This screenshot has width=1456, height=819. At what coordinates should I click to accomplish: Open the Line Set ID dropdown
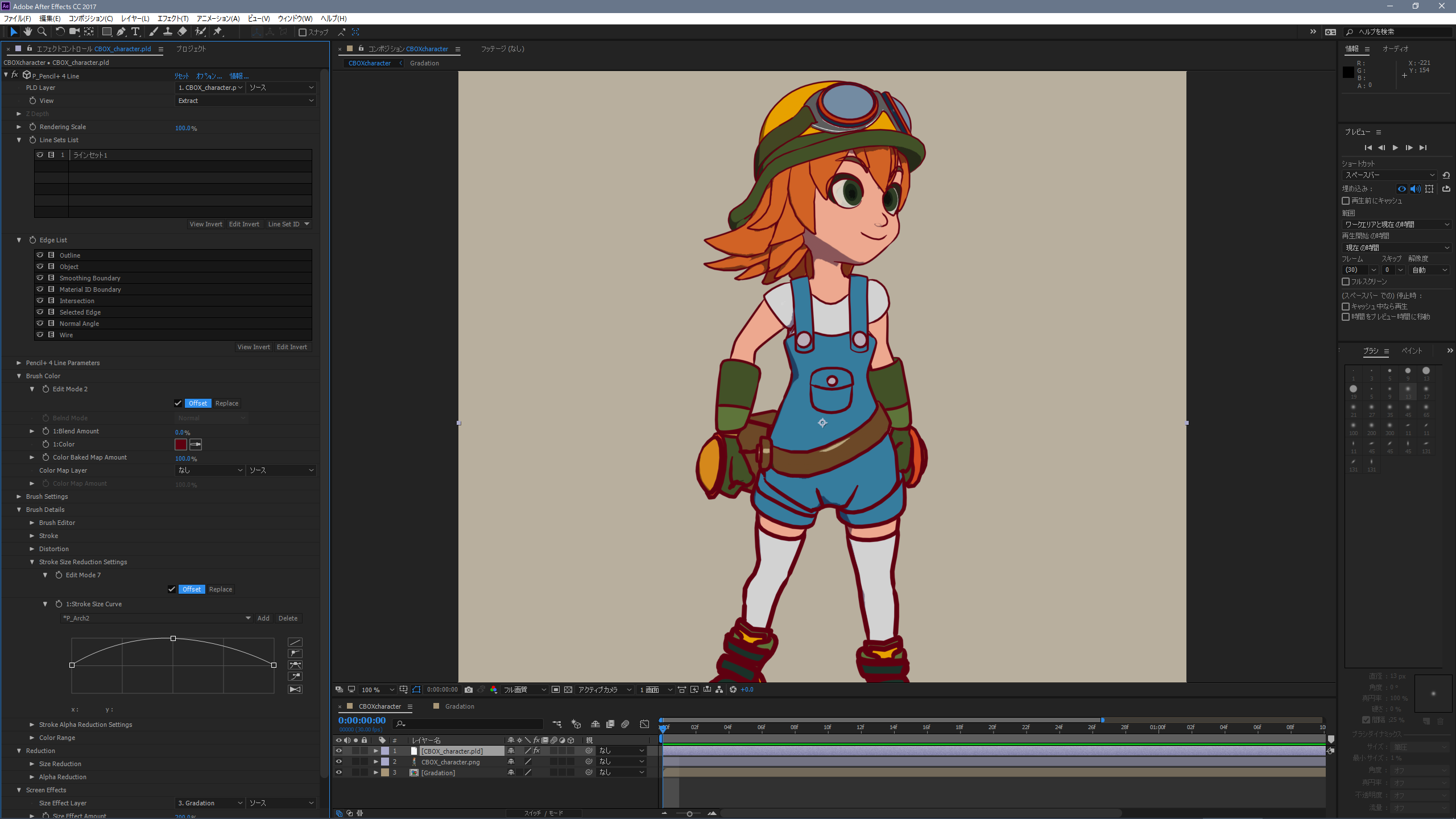tap(288, 224)
